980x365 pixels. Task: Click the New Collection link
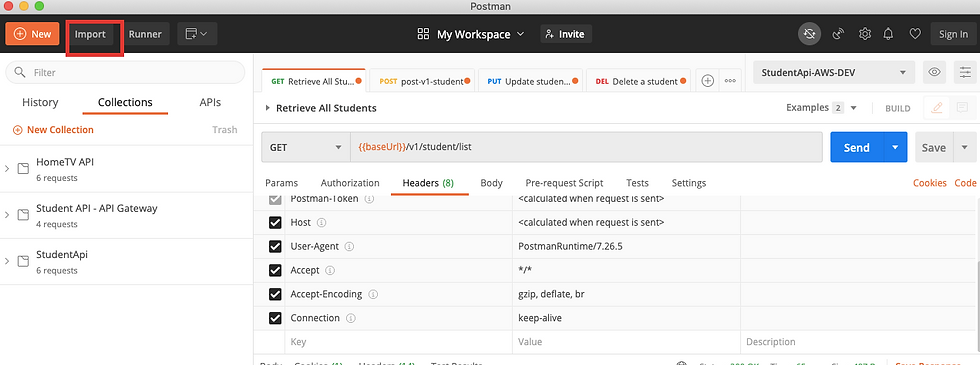click(x=53, y=130)
